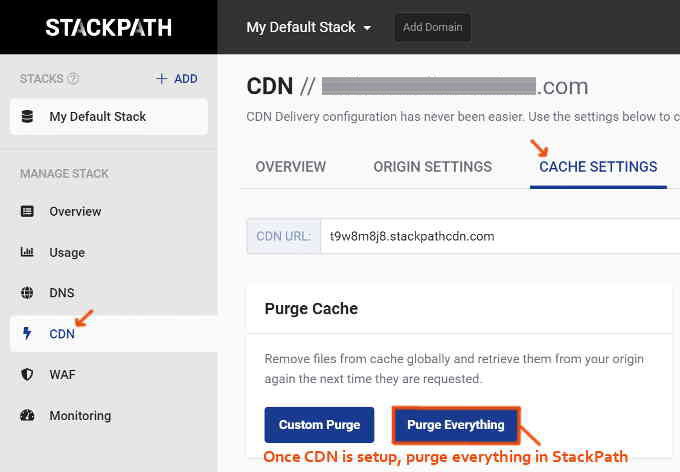Click the Purge Cache heading

click(x=311, y=308)
